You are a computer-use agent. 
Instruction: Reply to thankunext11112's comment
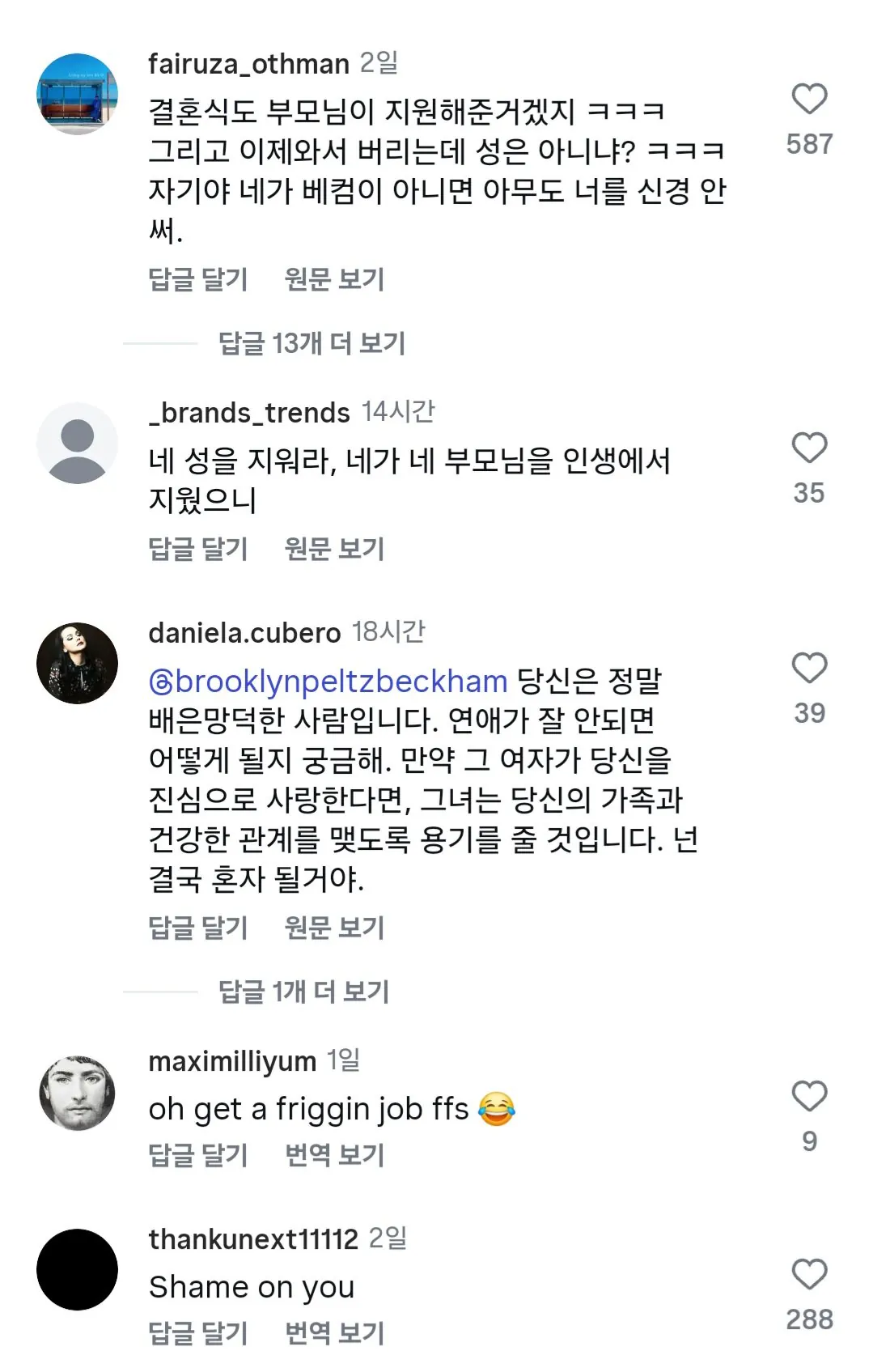198,1333
